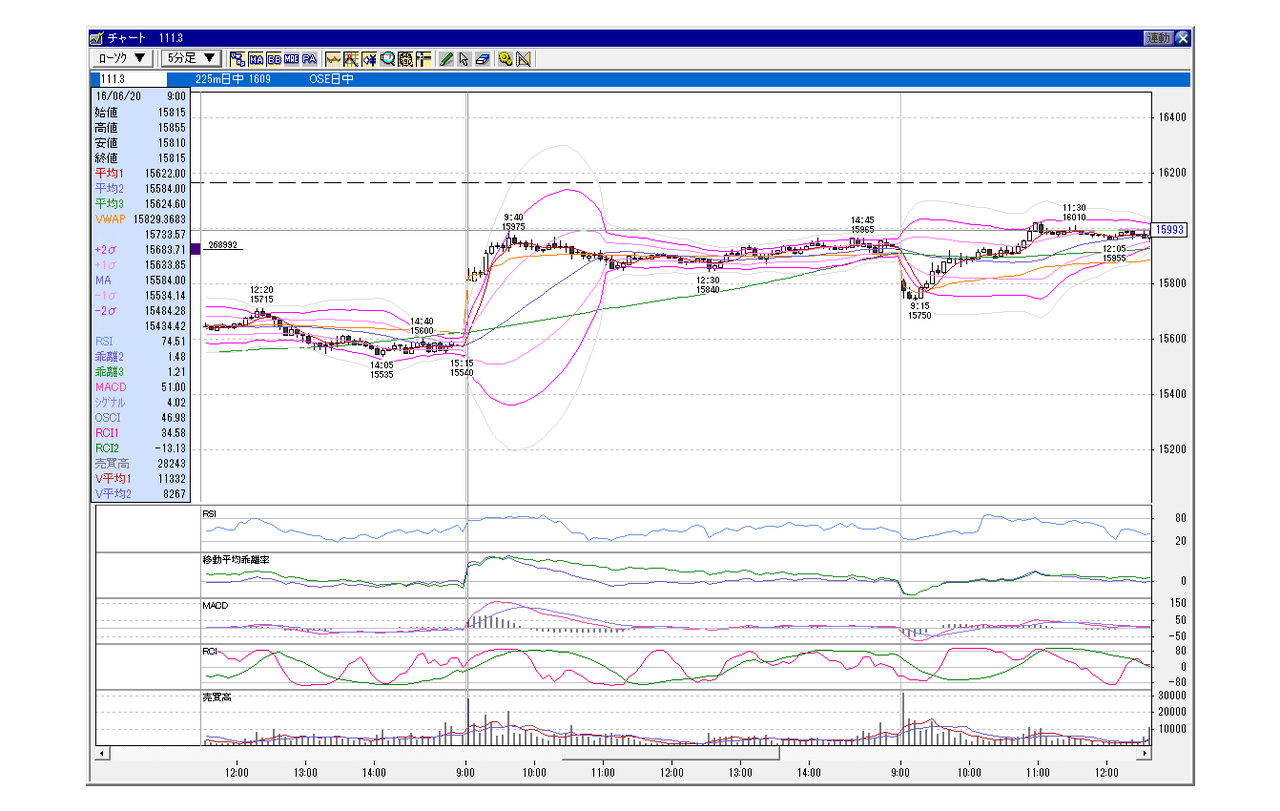The height and width of the screenshot is (811, 1280).
Task: Click the crosshair compress chart icon
Action: click(x=369, y=59)
